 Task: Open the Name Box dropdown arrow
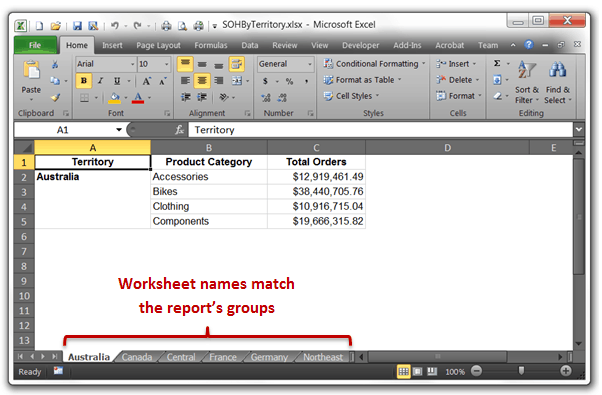(119, 130)
